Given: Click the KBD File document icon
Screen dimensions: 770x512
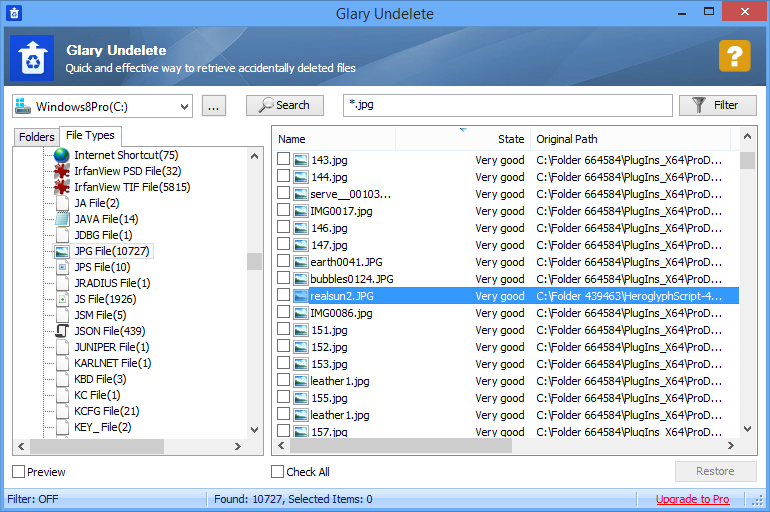Looking at the screenshot, I should click(62, 379).
